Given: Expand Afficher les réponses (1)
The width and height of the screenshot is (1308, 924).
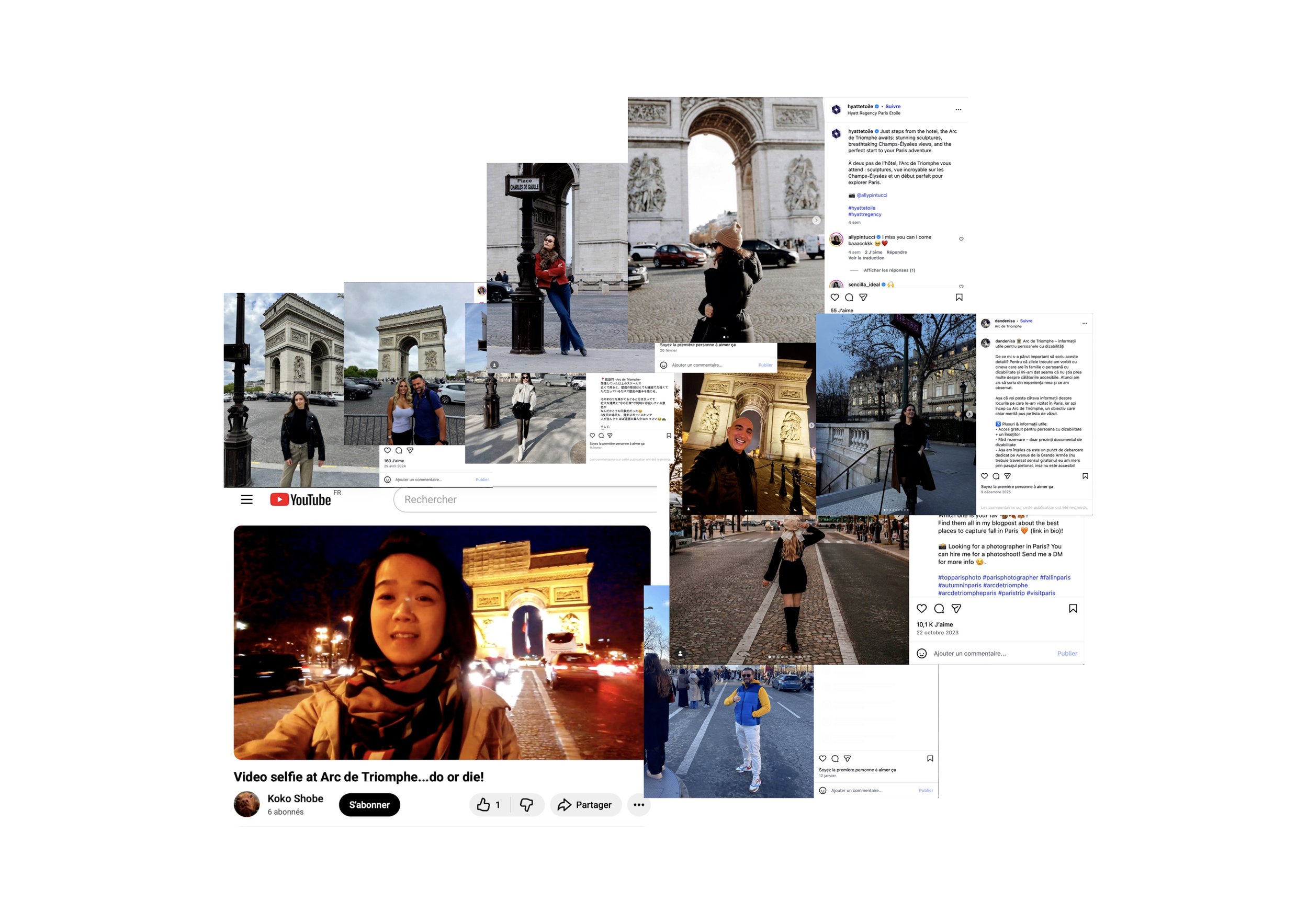Looking at the screenshot, I should [889, 270].
